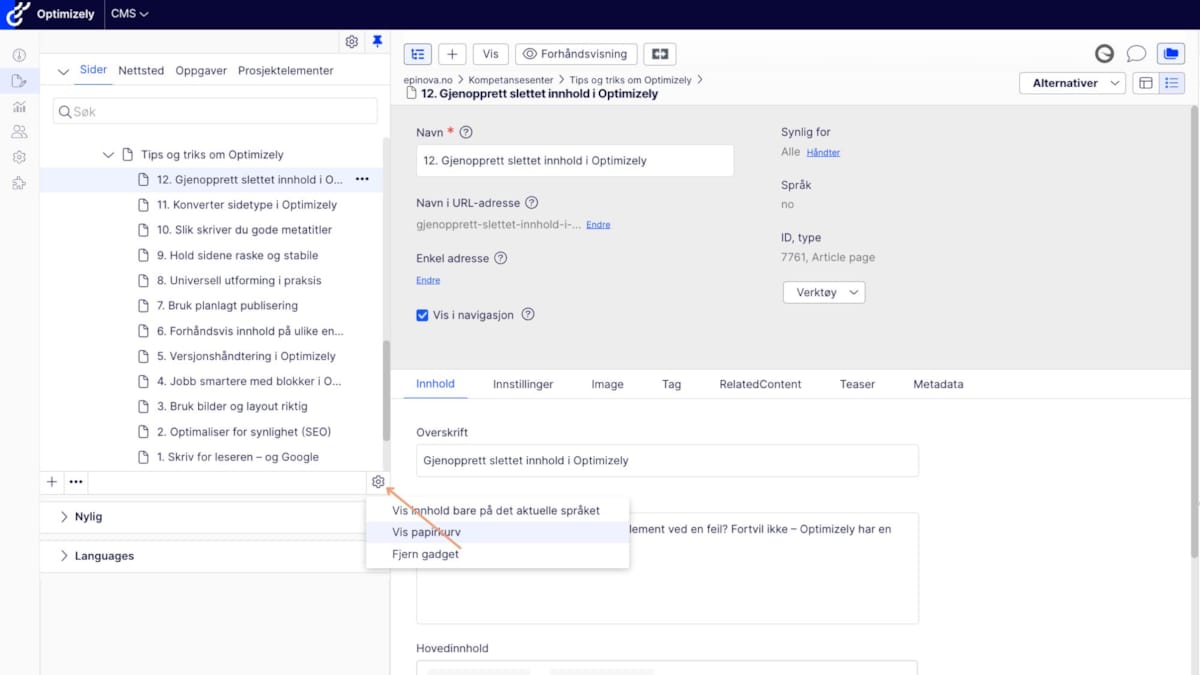Select page 7. Bruk planlagt publisering
The width and height of the screenshot is (1200, 675).
click(227, 306)
